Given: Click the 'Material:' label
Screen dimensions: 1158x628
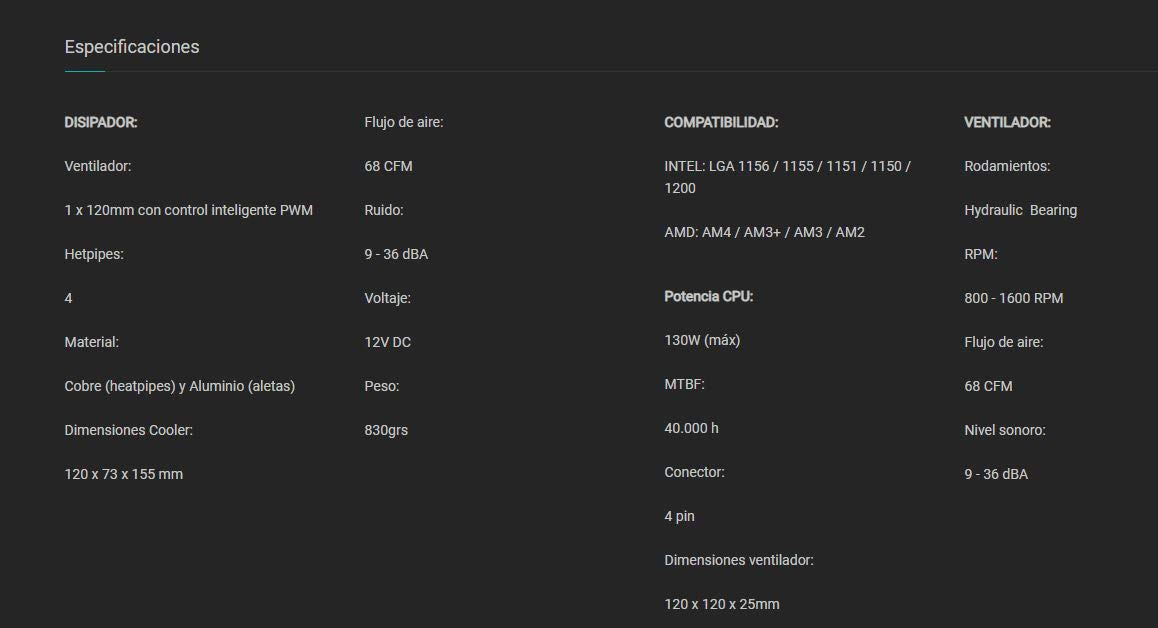Looking at the screenshot, I should coord(92,342).
